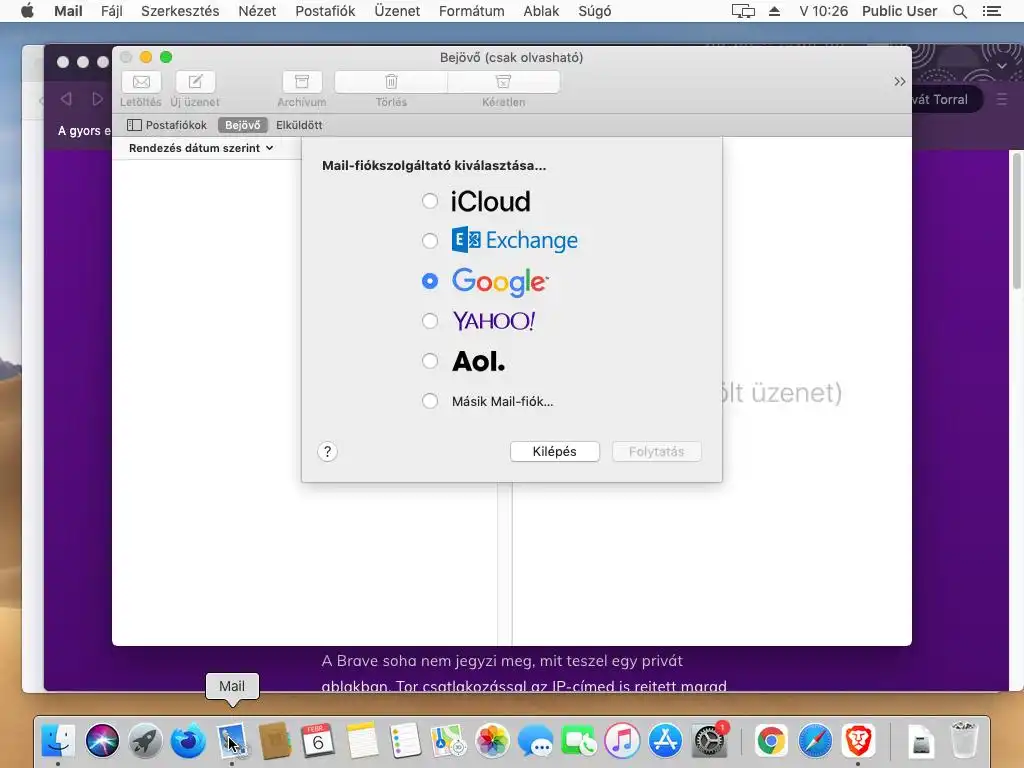Viewport: 1024px width, 768px height.
Task: Choose Másik Mail-fiók option
Action: (430, 401)
